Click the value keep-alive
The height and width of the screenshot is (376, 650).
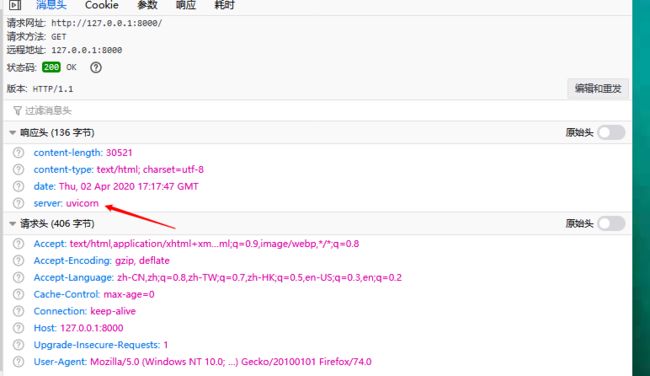pos(113,311)
